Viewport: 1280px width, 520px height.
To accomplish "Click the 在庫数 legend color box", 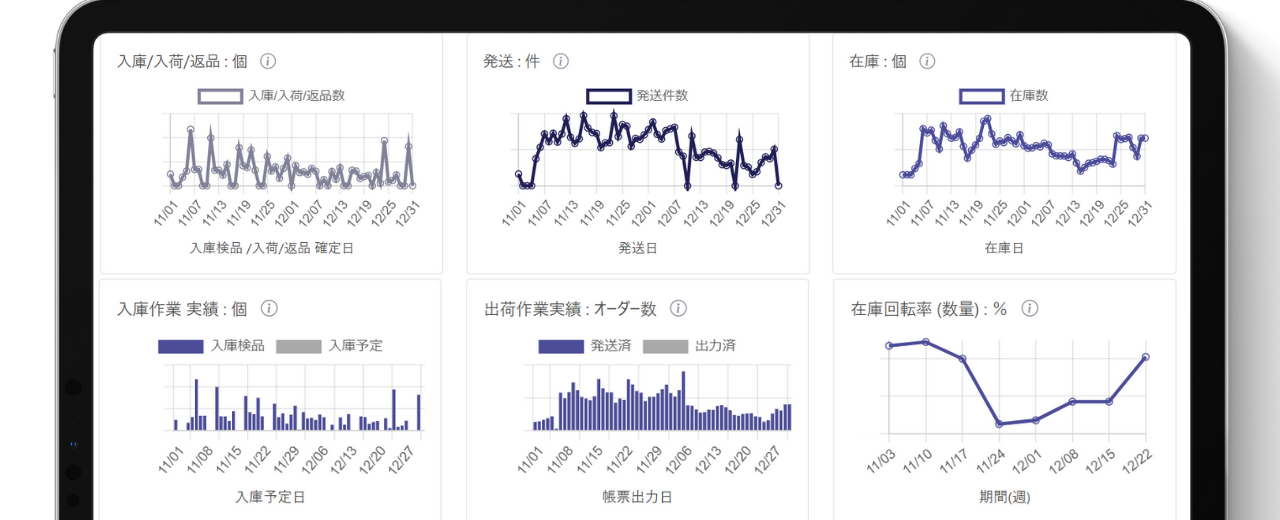I will click(982, 96).
